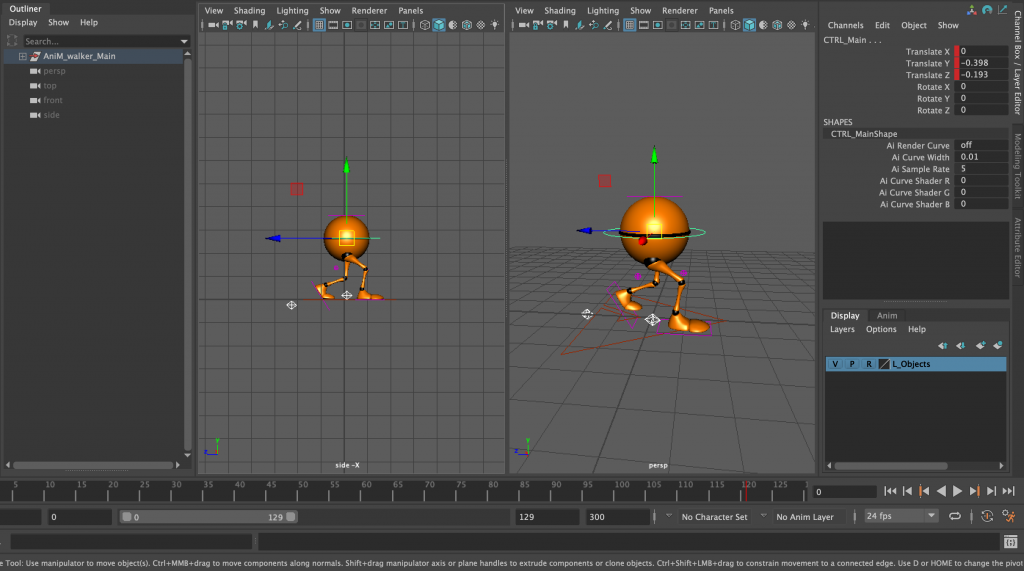
Task: Click the Translate Y value field
Action: (x=981, y=63)
